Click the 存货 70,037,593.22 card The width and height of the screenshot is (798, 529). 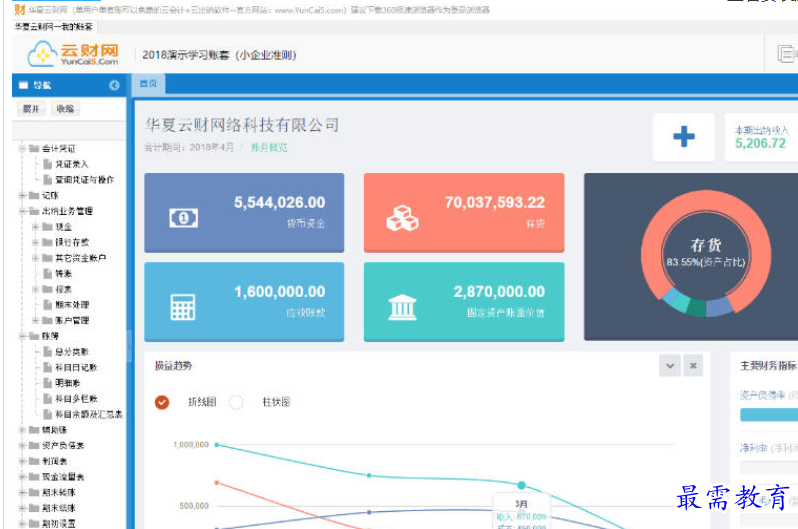(464, 213)
